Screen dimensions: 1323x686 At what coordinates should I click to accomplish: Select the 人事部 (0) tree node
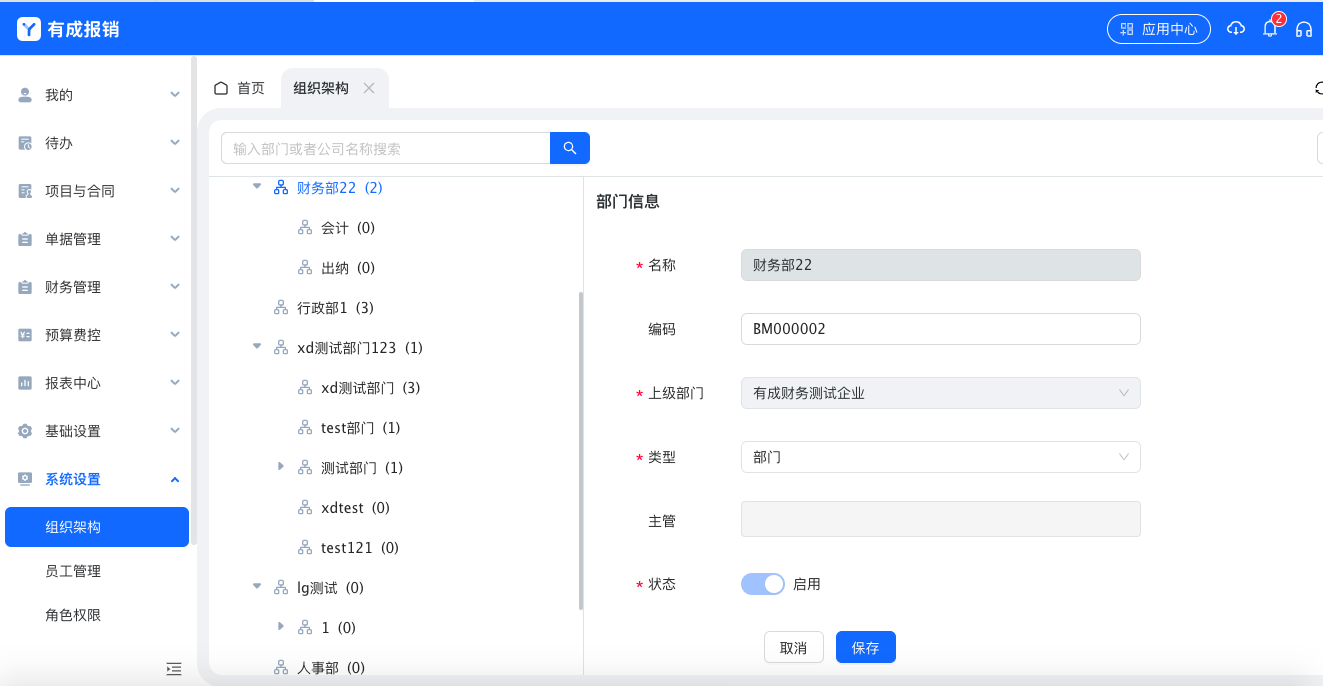click(x=331, y=668)
